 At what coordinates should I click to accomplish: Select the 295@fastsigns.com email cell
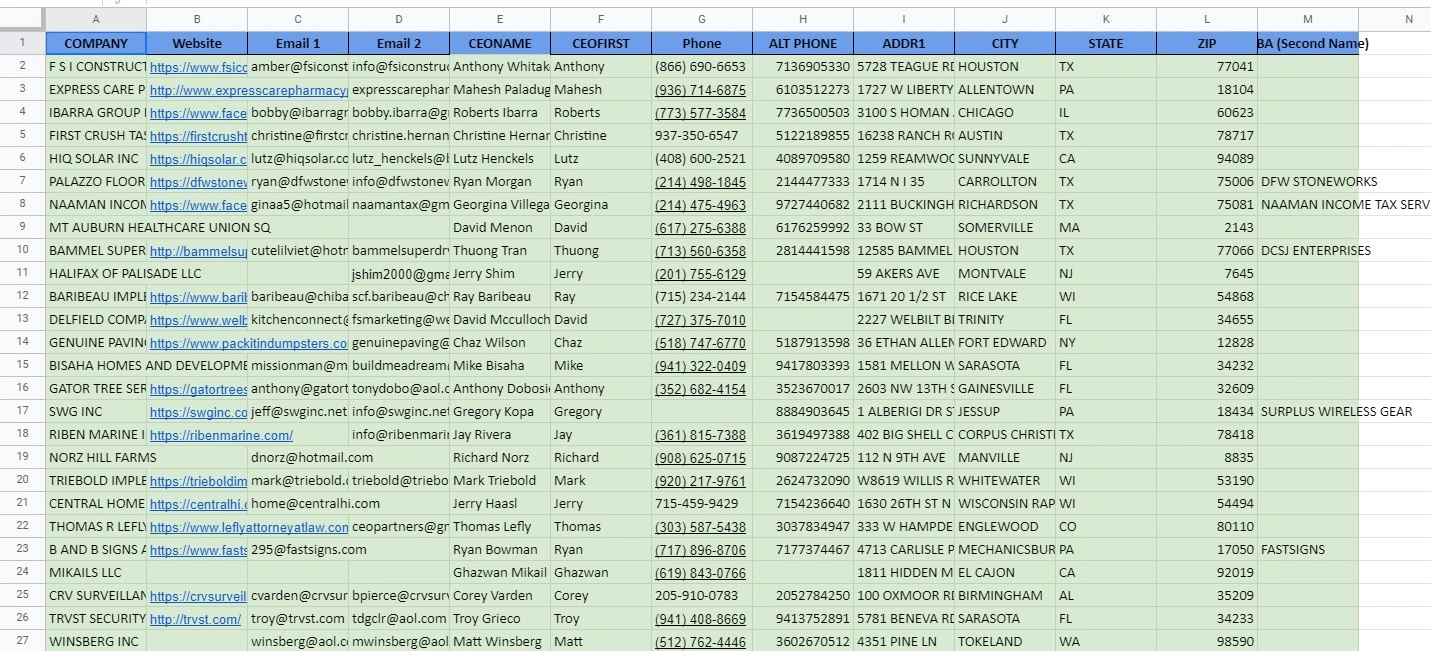tap(298, 550)
